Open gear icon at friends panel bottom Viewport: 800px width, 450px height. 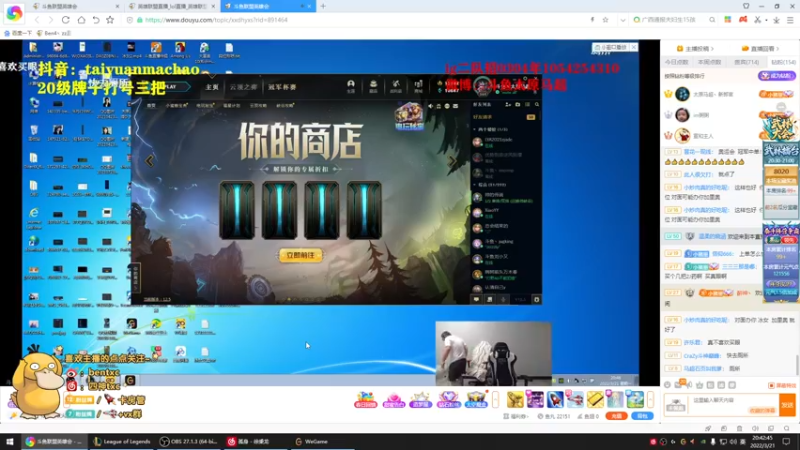click(536, 299)
